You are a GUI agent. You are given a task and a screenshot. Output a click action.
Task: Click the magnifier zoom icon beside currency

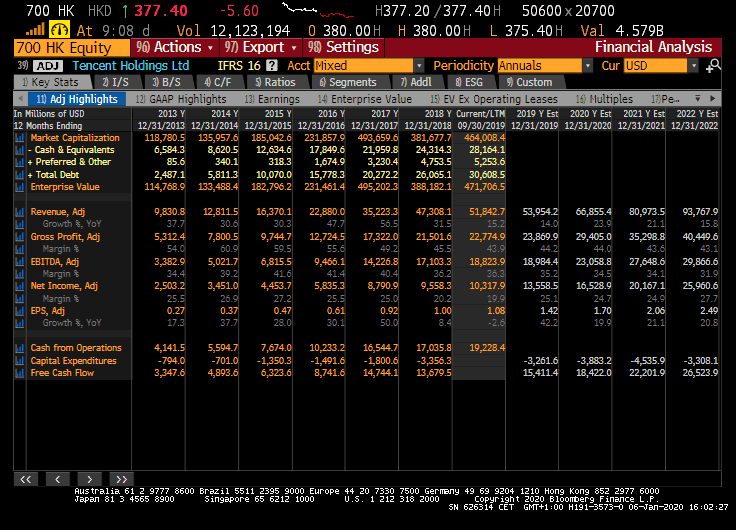click(x=713, y=66)
